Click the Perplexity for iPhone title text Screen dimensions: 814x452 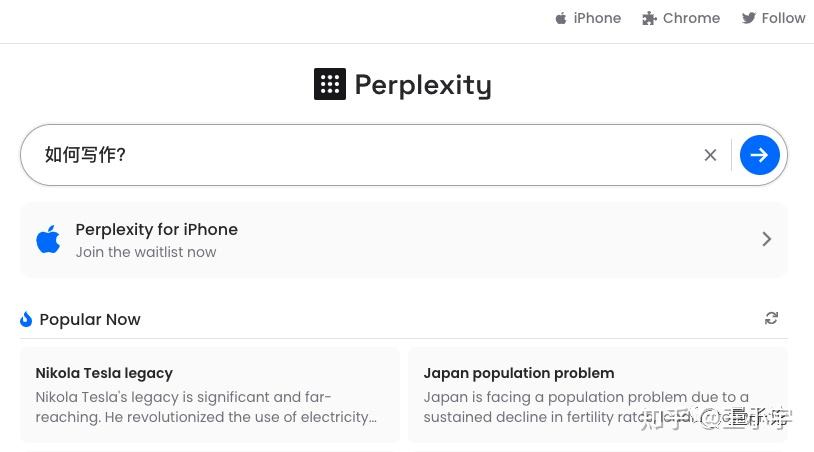[x=157, y=229]
